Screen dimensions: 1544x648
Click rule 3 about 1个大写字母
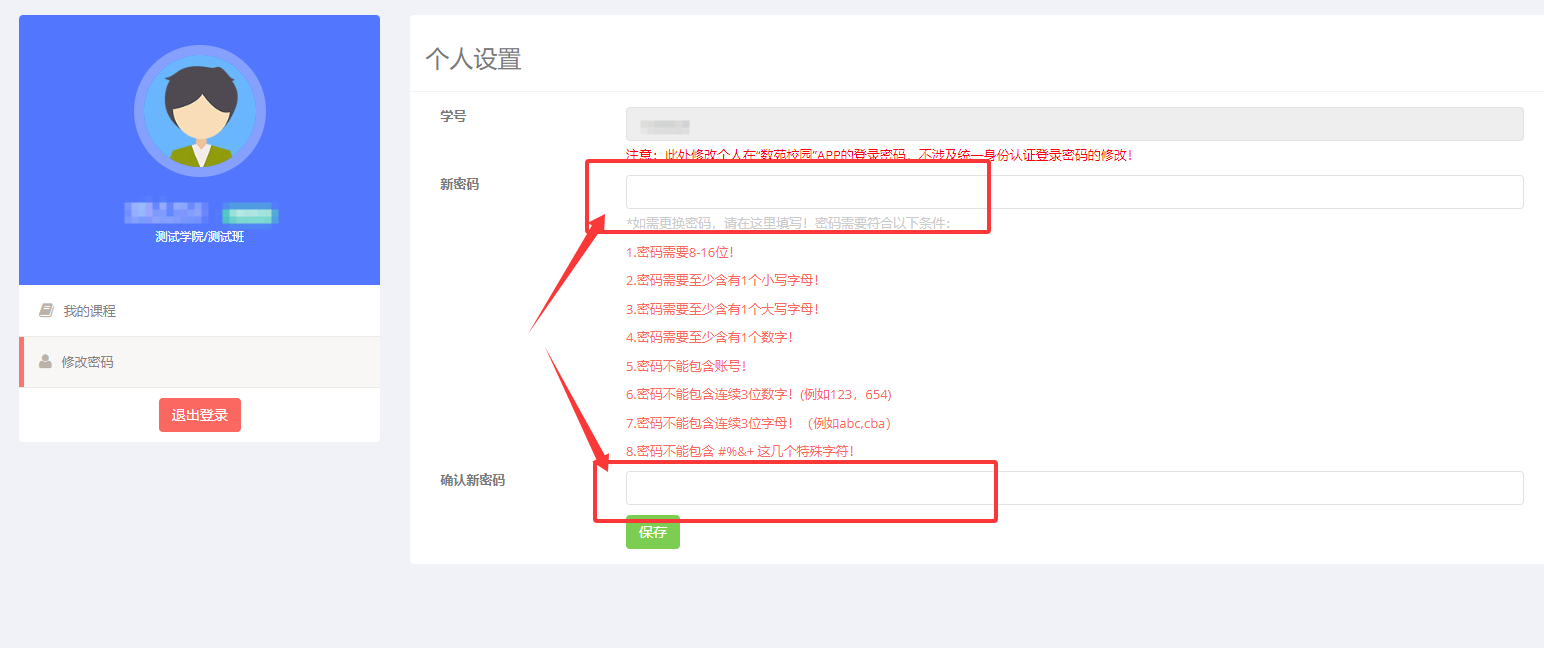coord(723,309)
